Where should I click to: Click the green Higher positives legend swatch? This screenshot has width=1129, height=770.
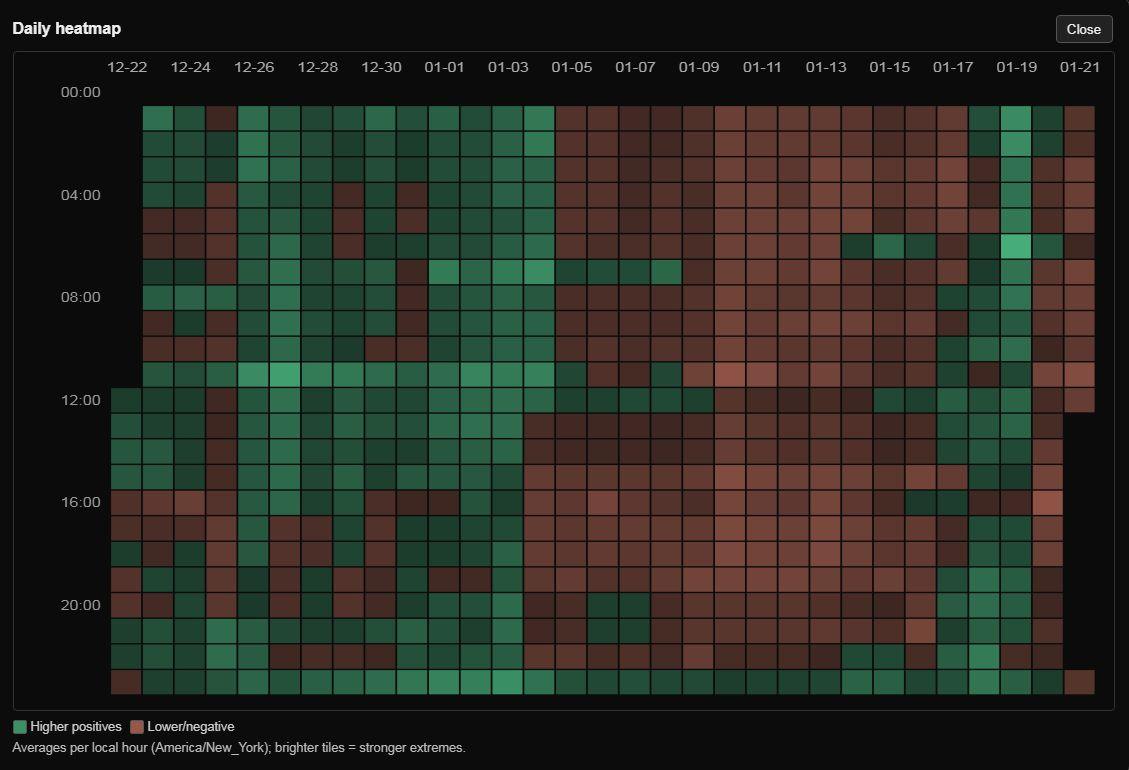20,727
